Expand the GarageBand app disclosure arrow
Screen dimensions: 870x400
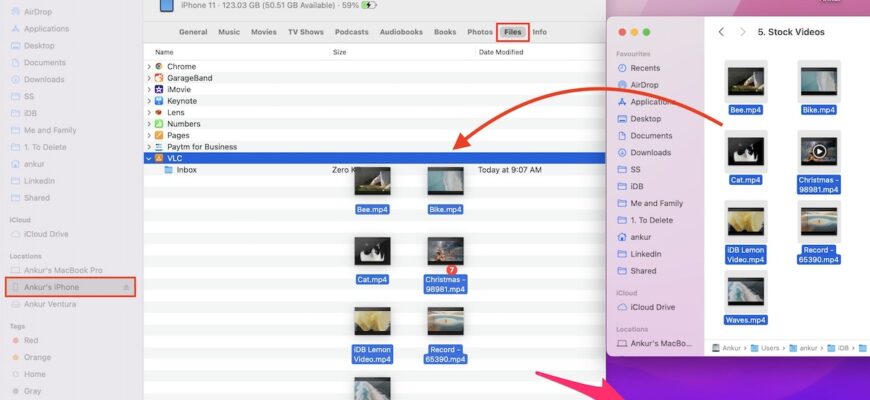[x=149, y=78]
